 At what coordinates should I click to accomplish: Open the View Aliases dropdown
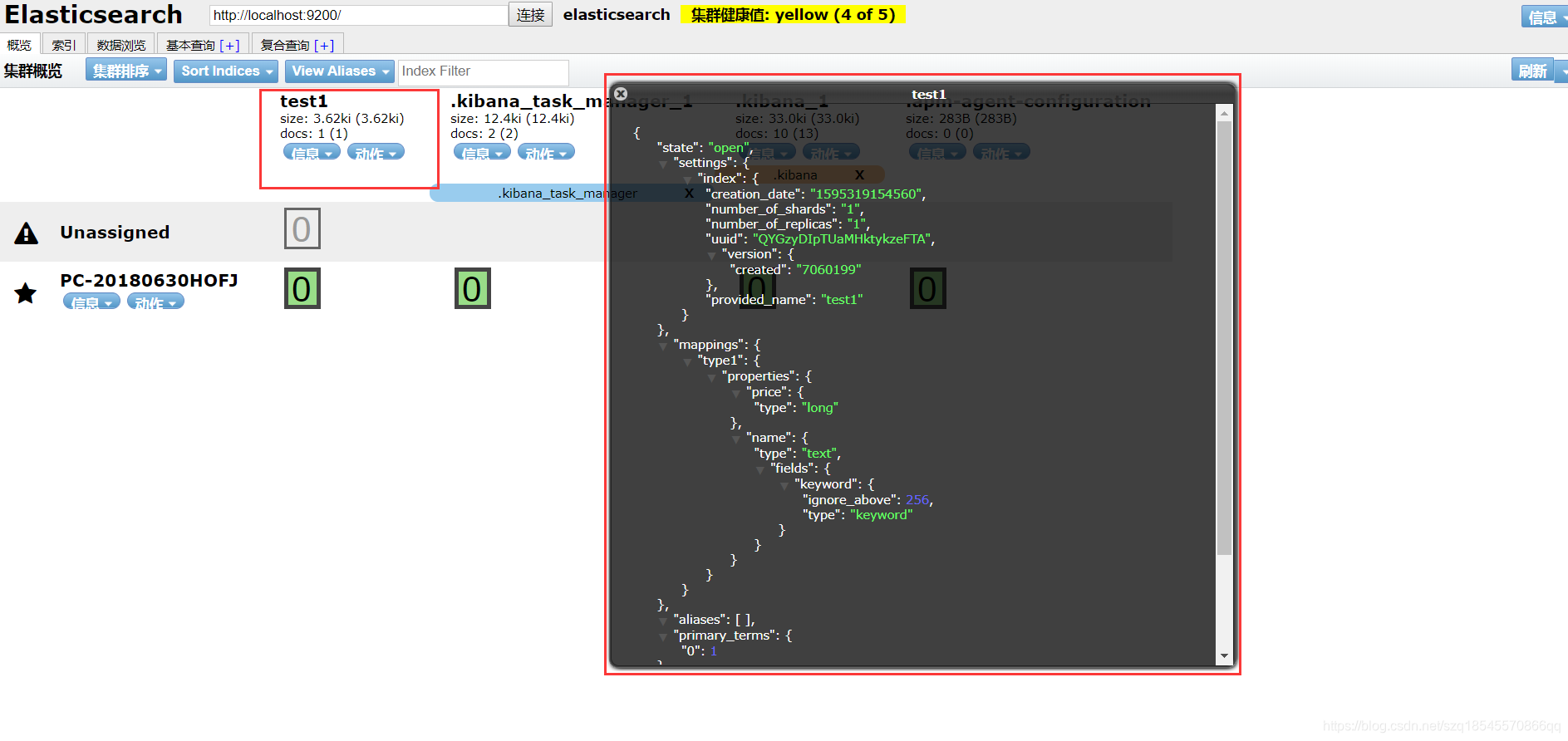pyautogui.click(x=339, y=71)
